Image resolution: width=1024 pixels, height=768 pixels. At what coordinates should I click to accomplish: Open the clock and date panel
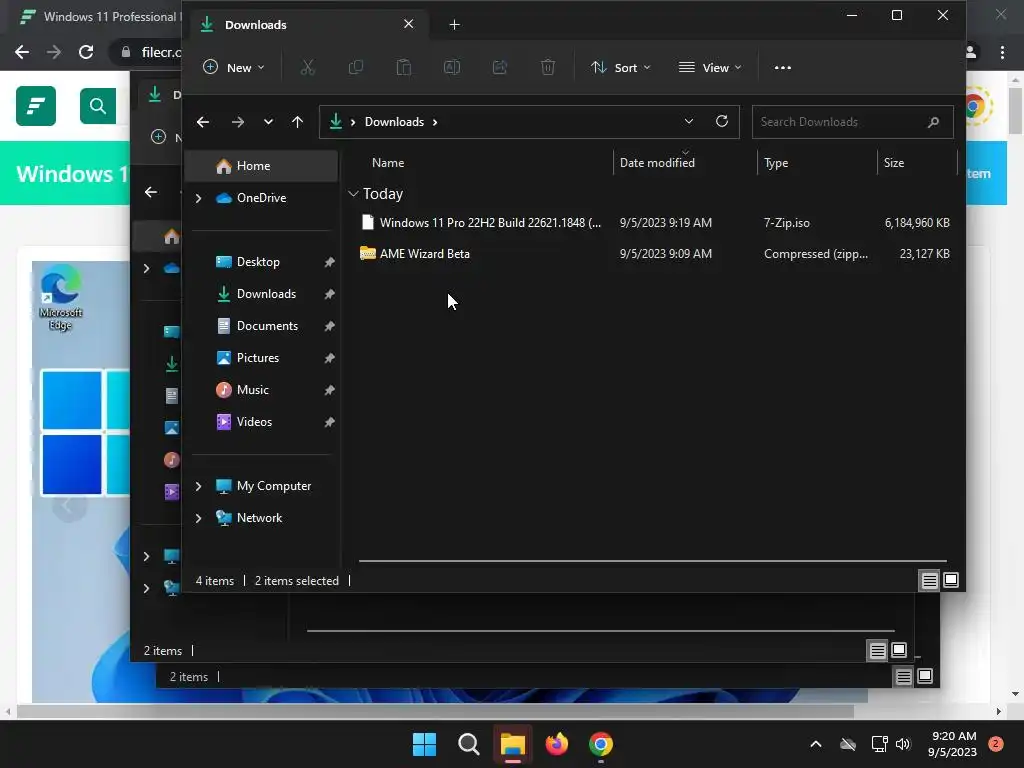(x=952, y=744)
